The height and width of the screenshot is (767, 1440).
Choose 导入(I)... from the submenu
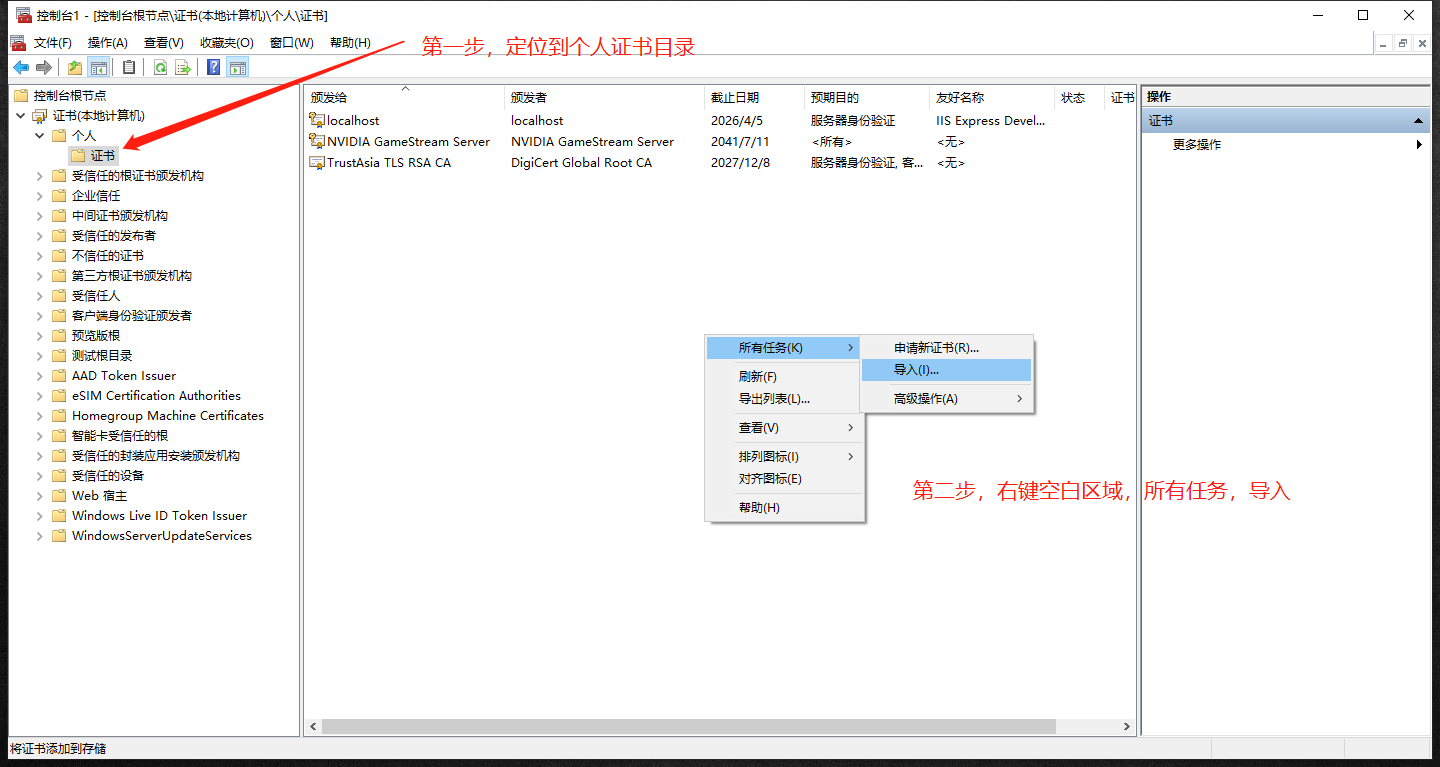[x=916, y=370]
